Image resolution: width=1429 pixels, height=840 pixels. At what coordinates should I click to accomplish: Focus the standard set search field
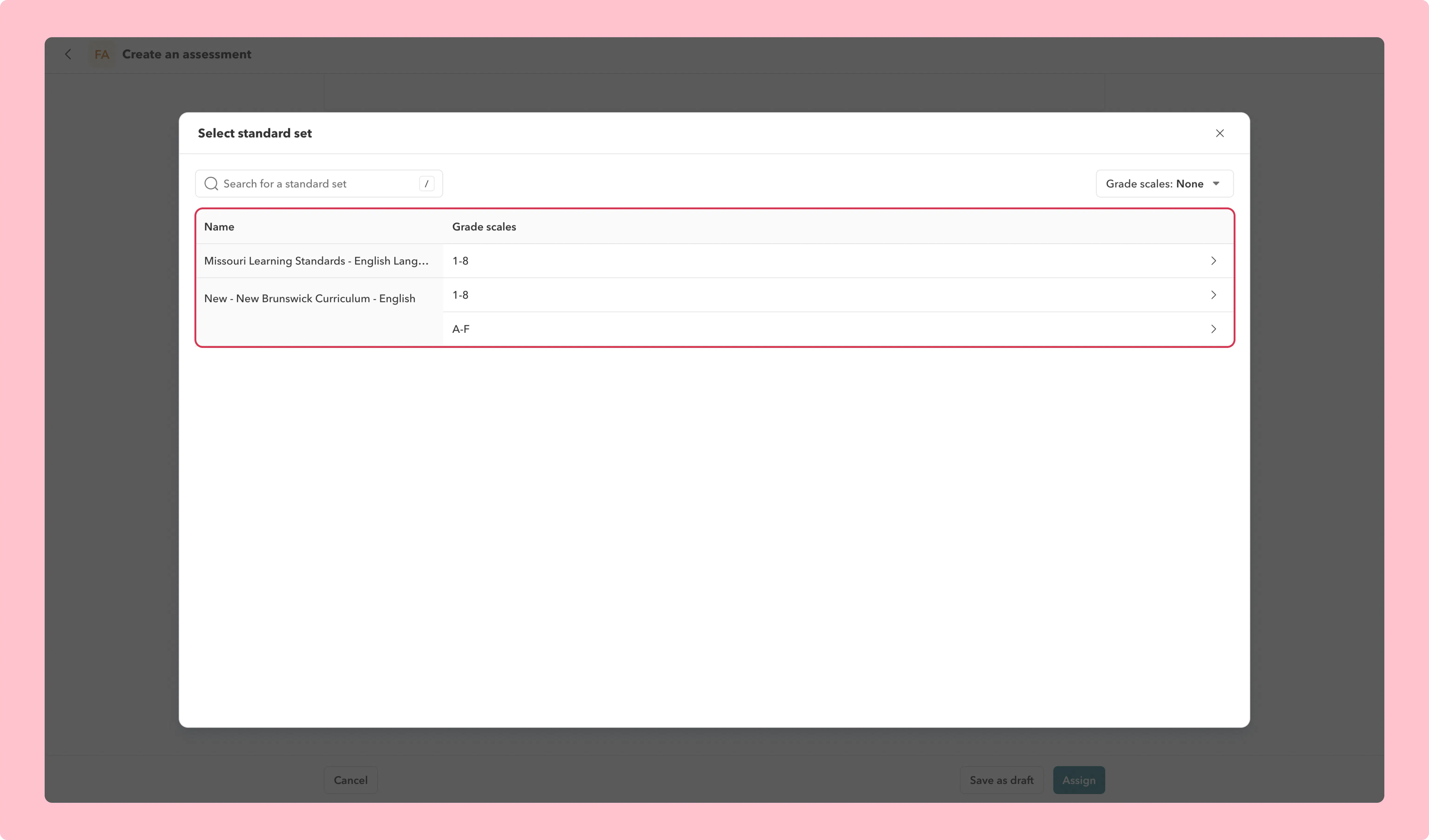click(319, 184)
